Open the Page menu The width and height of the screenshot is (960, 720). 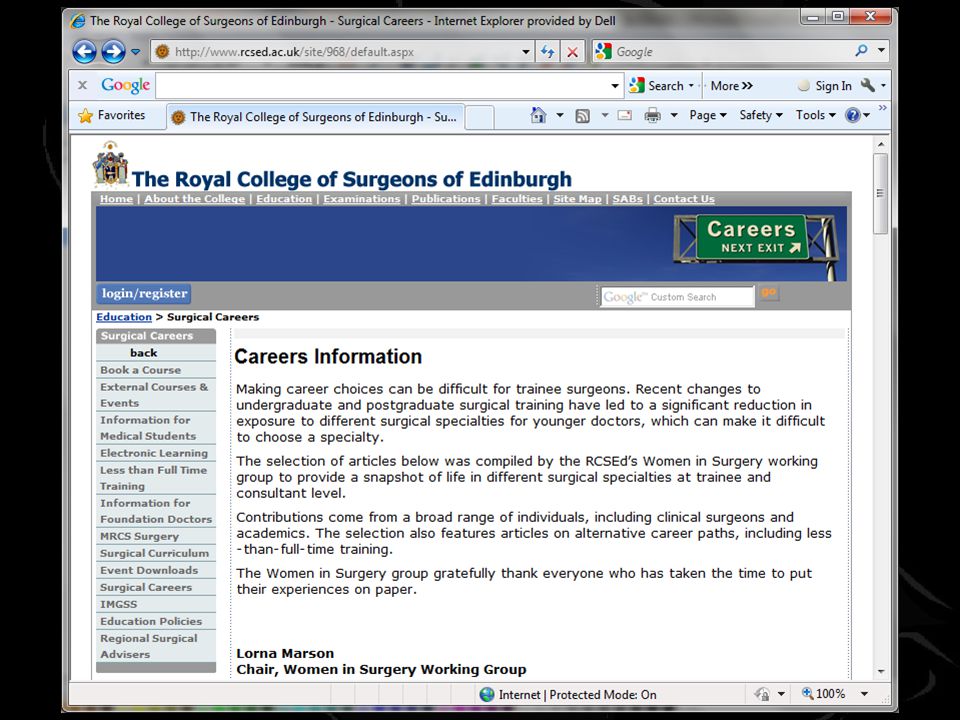708,115
